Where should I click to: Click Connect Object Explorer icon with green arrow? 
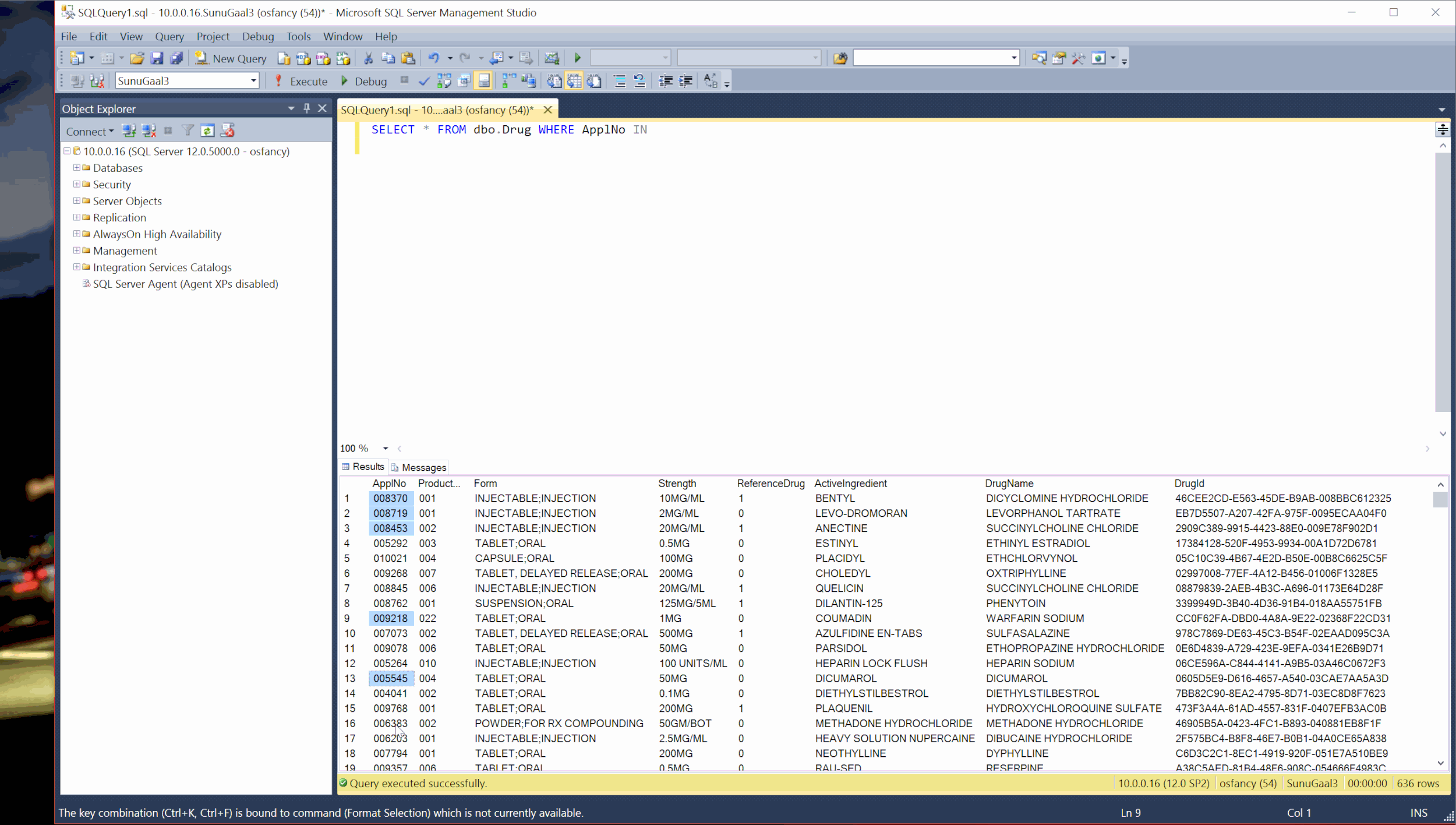pos(129,131)
